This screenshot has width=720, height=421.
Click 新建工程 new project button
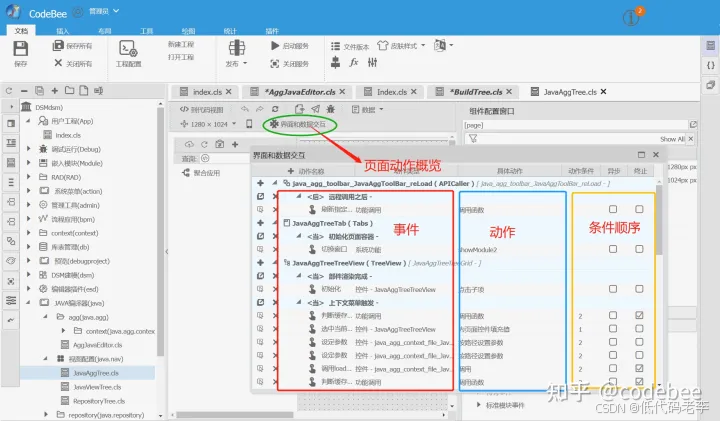click(181, 45)
